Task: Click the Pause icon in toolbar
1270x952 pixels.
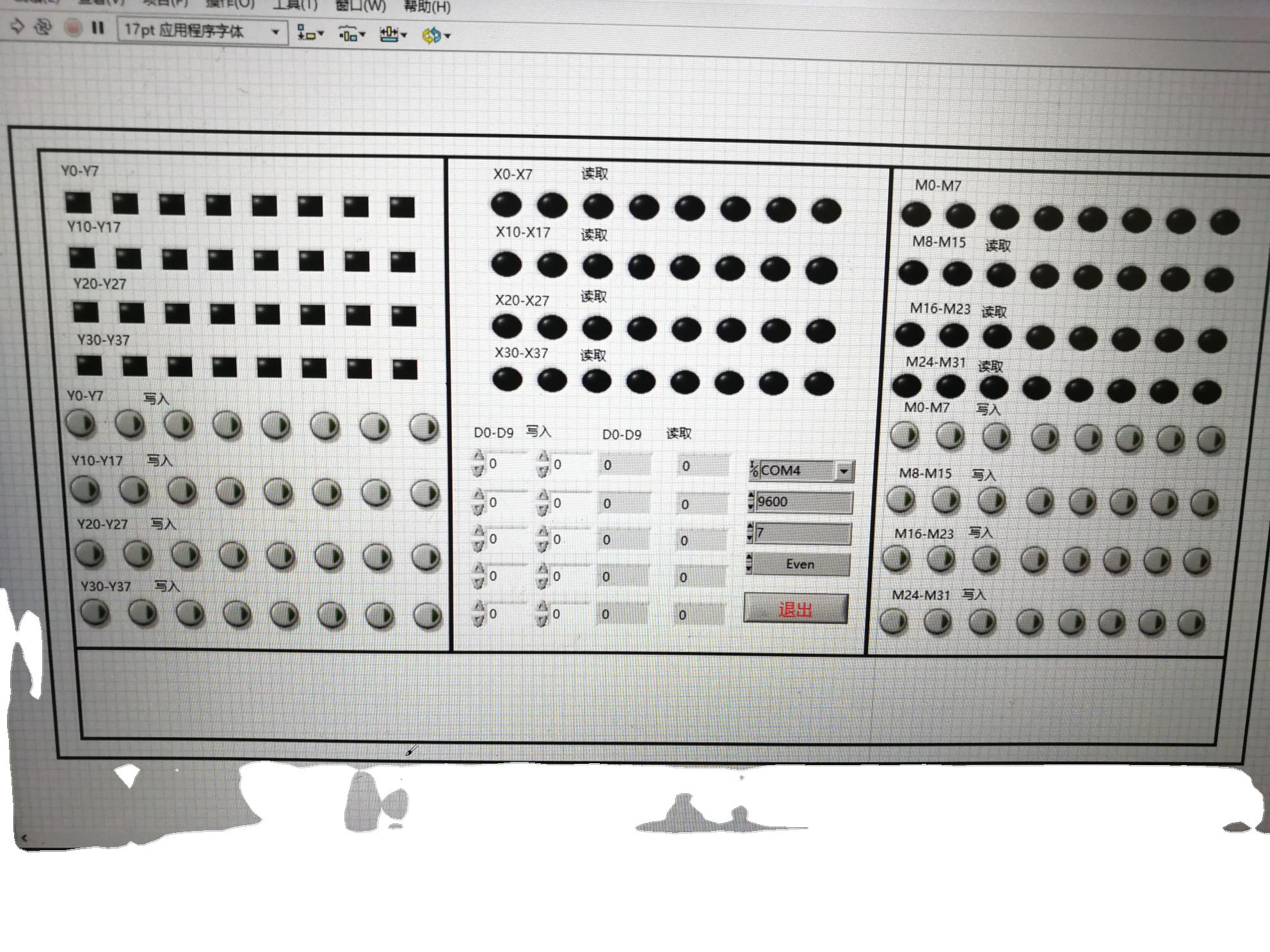Action: (98, 28)
